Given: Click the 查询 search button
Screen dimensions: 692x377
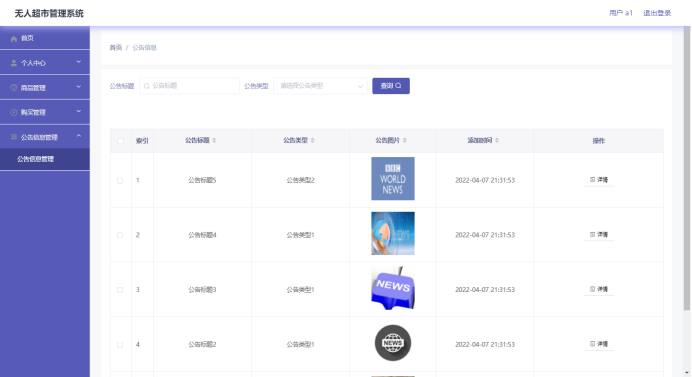Looking at the screenshot, I should click(391, 86).
